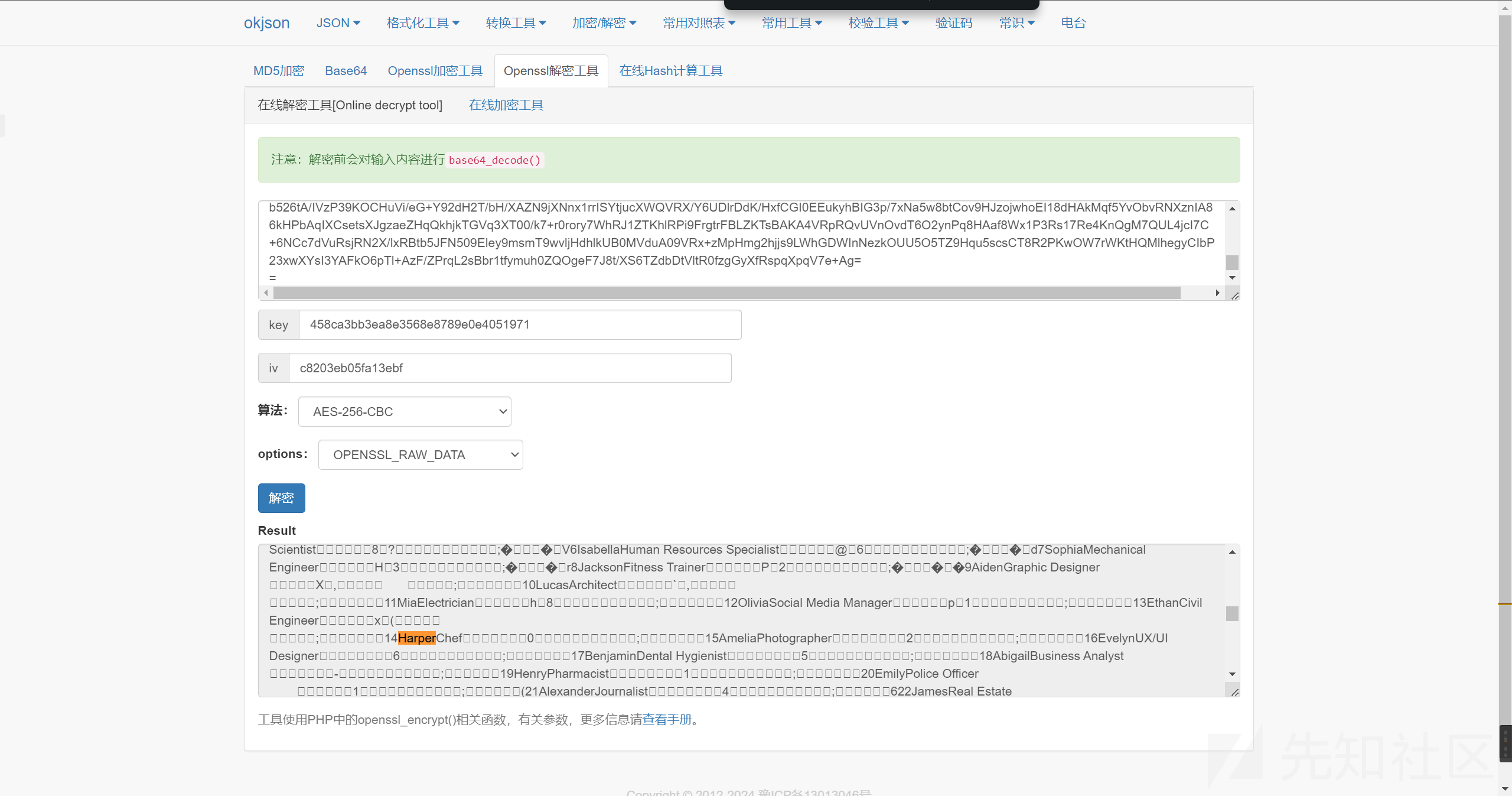Click the ciphertext horizontal scroll-left arrow
The width and height of the screenshot is (1512, 796).
coord(266,293)
